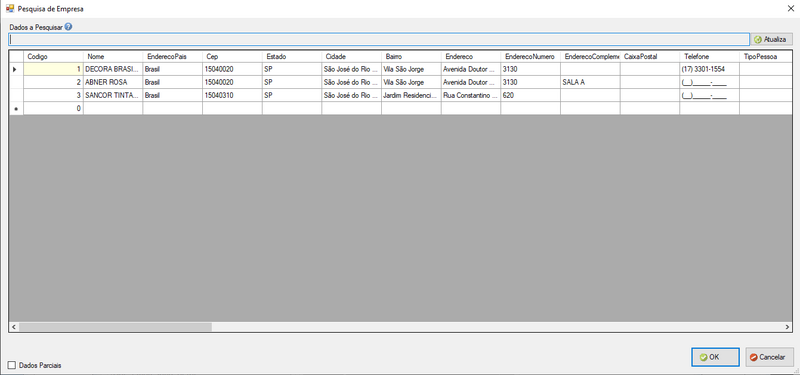This screenshot has width=800, height=375.
Task: Enable the Dados Parciais checkbox
Action: (x=12, y=365)
